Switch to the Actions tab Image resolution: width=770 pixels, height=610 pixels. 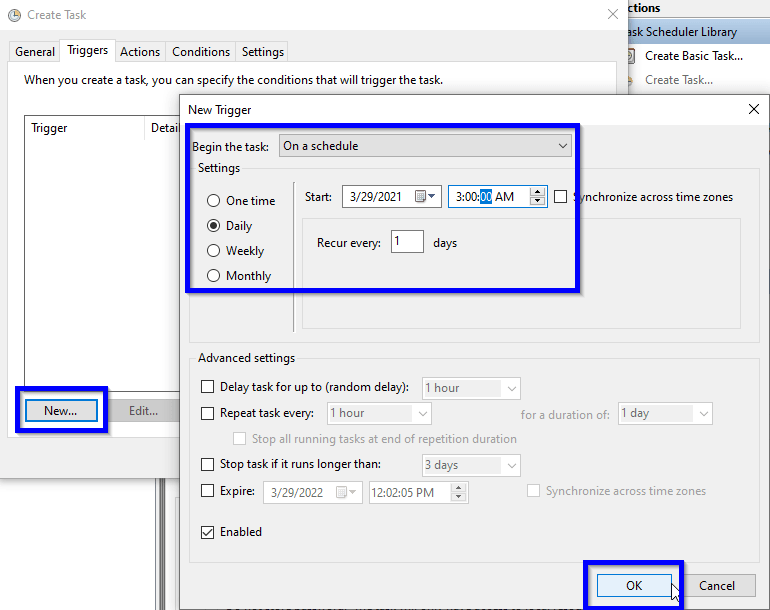click(x=140, y=52)
